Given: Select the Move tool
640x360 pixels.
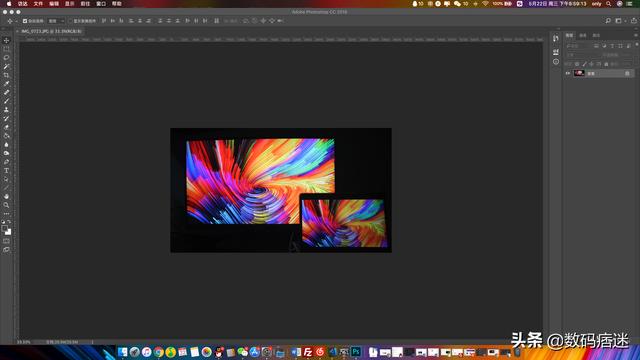Looking at the screenshot, I should pos(6,40).
